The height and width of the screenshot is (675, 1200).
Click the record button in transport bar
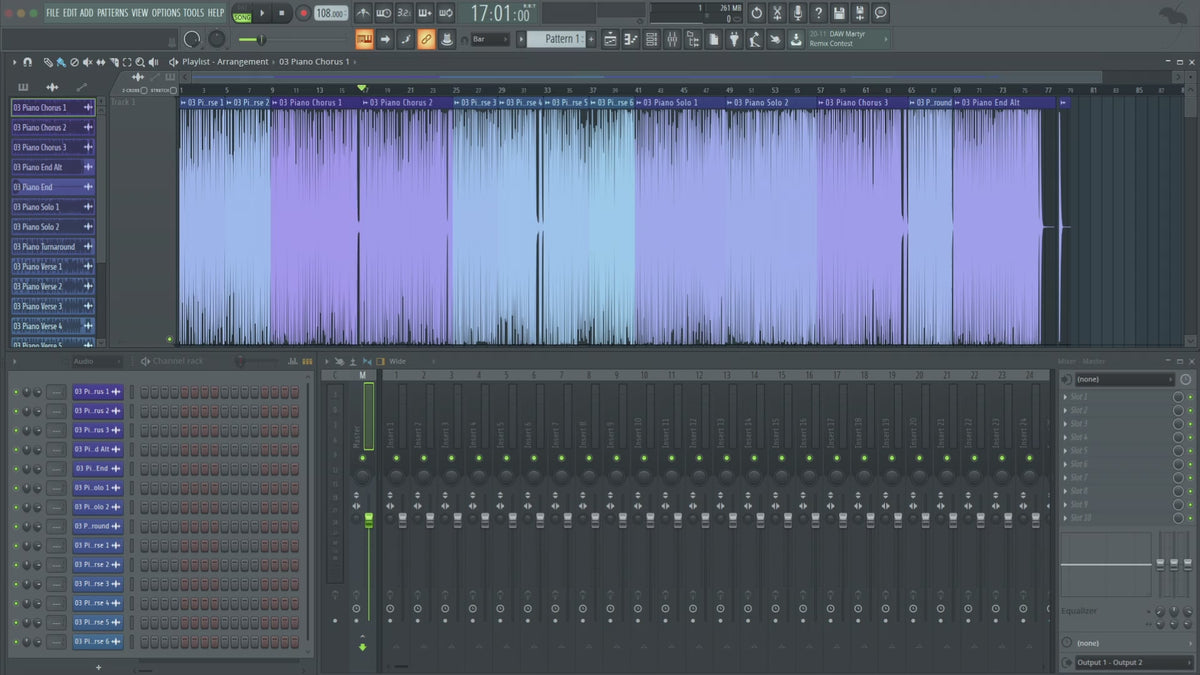(x=303, y=13)
